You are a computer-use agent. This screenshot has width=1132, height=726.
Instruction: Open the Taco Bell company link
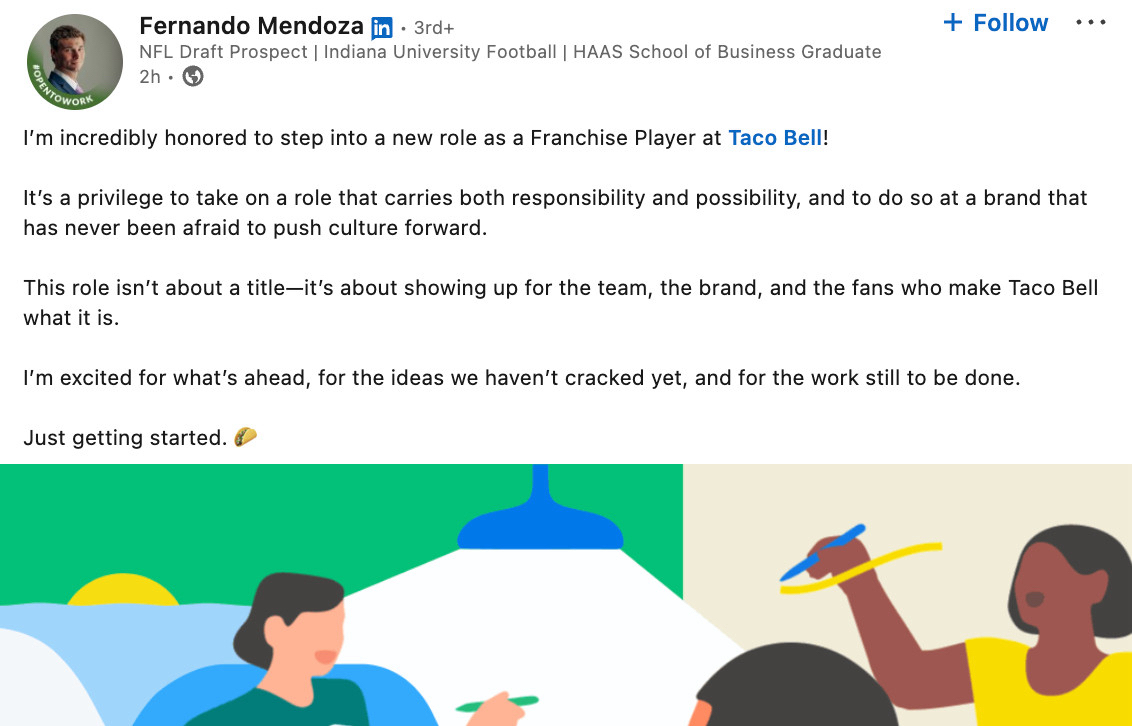775,138
